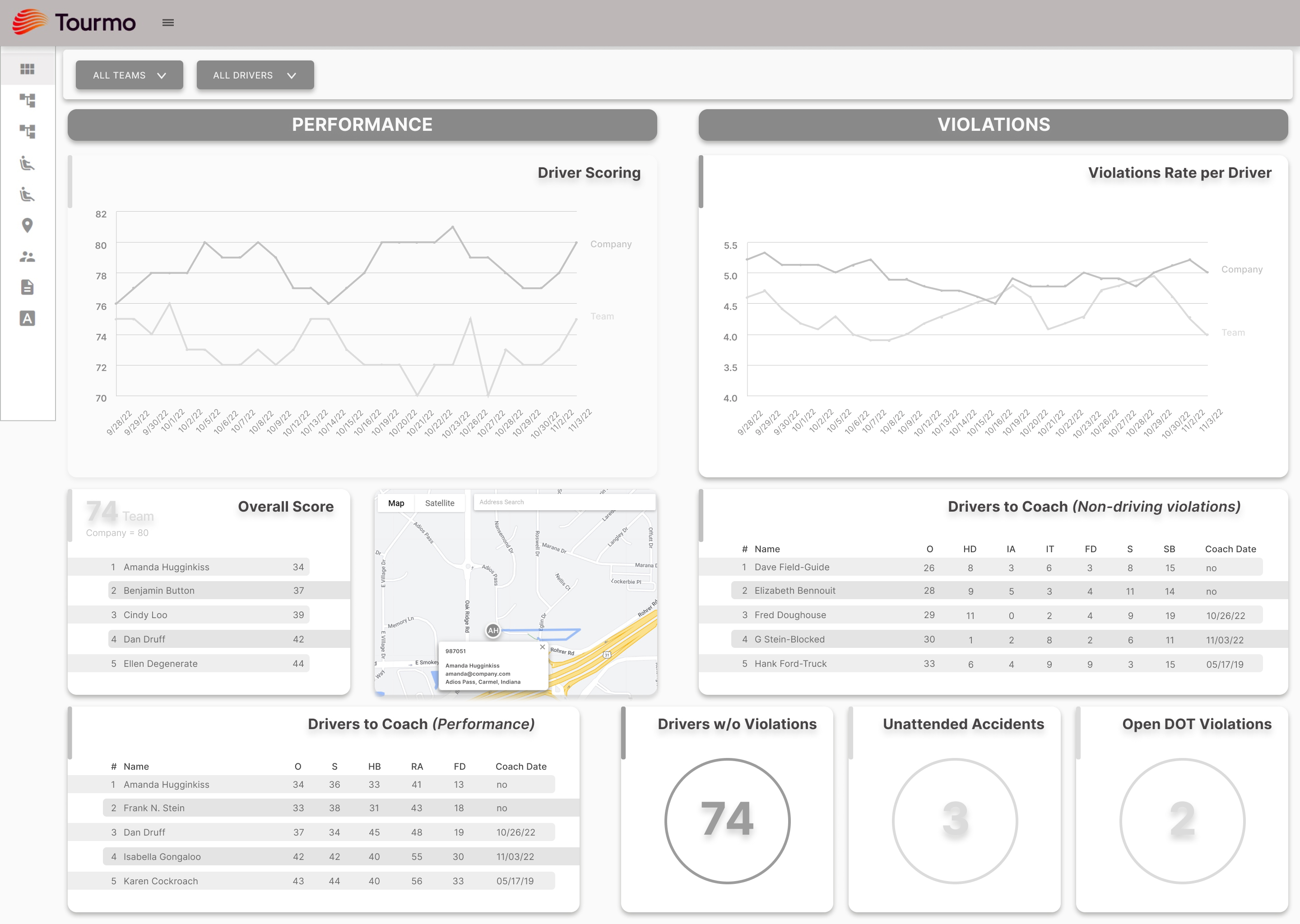Open the dashboard grid view icon
This screenshot has height=924, width=1300.
[x=28, y=69]
